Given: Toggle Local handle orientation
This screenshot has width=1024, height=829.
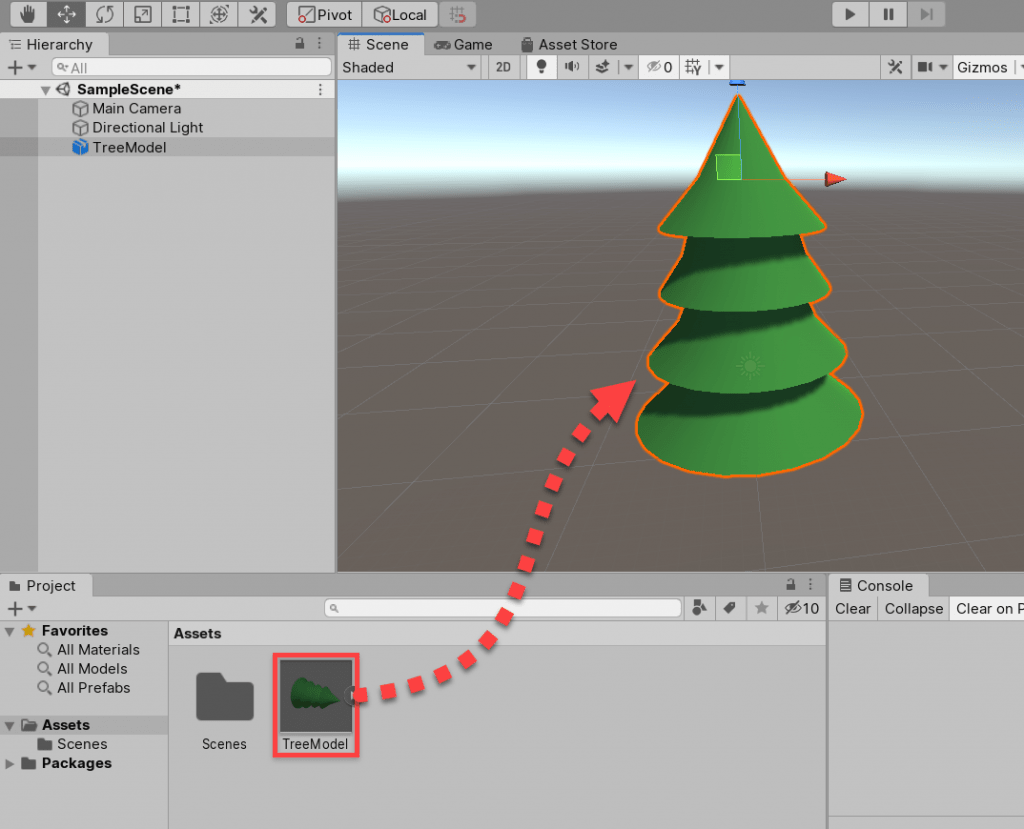Looking at the screenshot, I should point(399,14).
